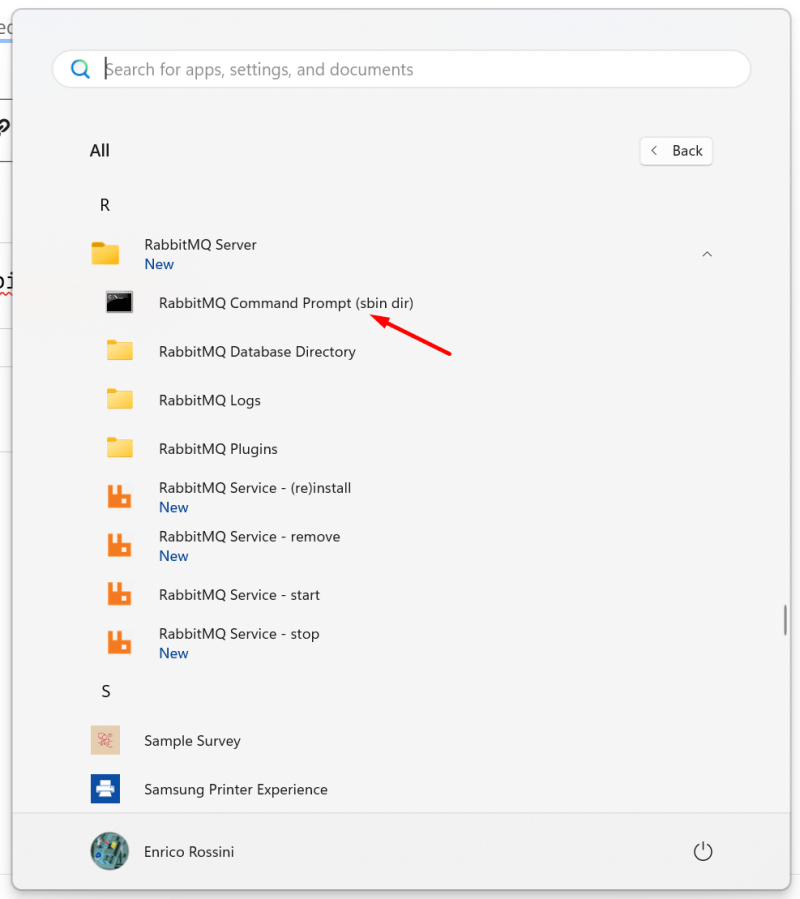800x899 pixels.
Task: Run RabbitMQ Service - stop
Action: point(239,634)
